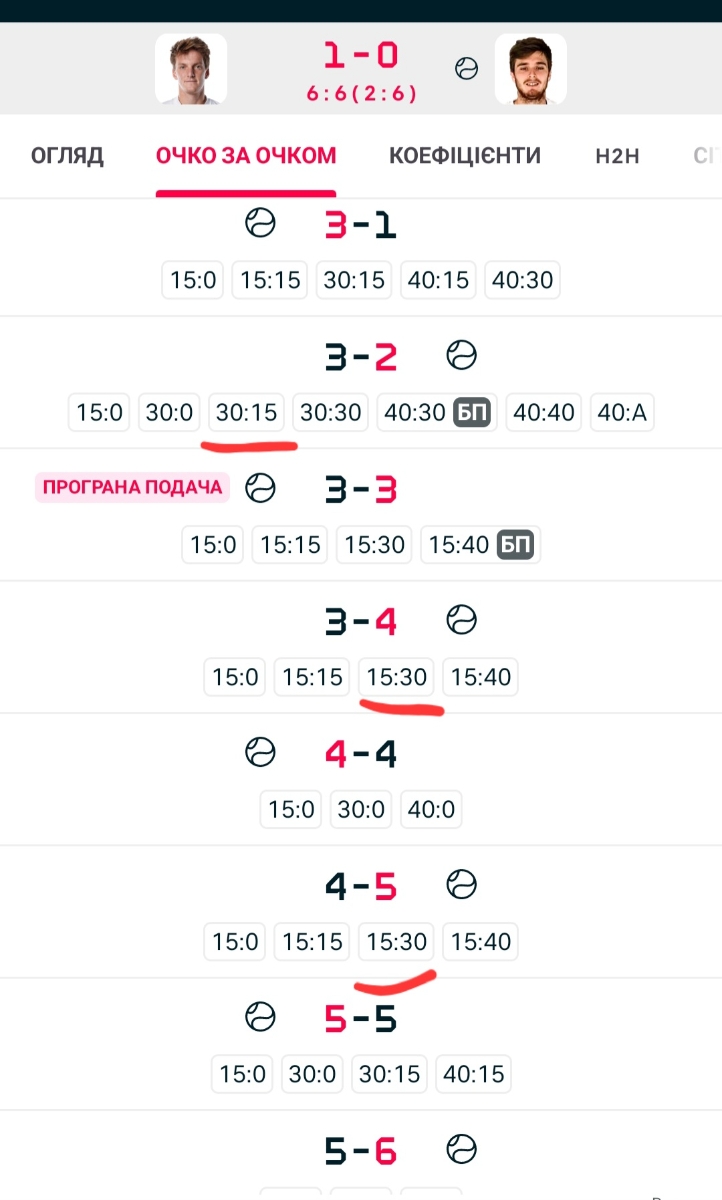Open left player's profile photo

click(x=191, y=68)
